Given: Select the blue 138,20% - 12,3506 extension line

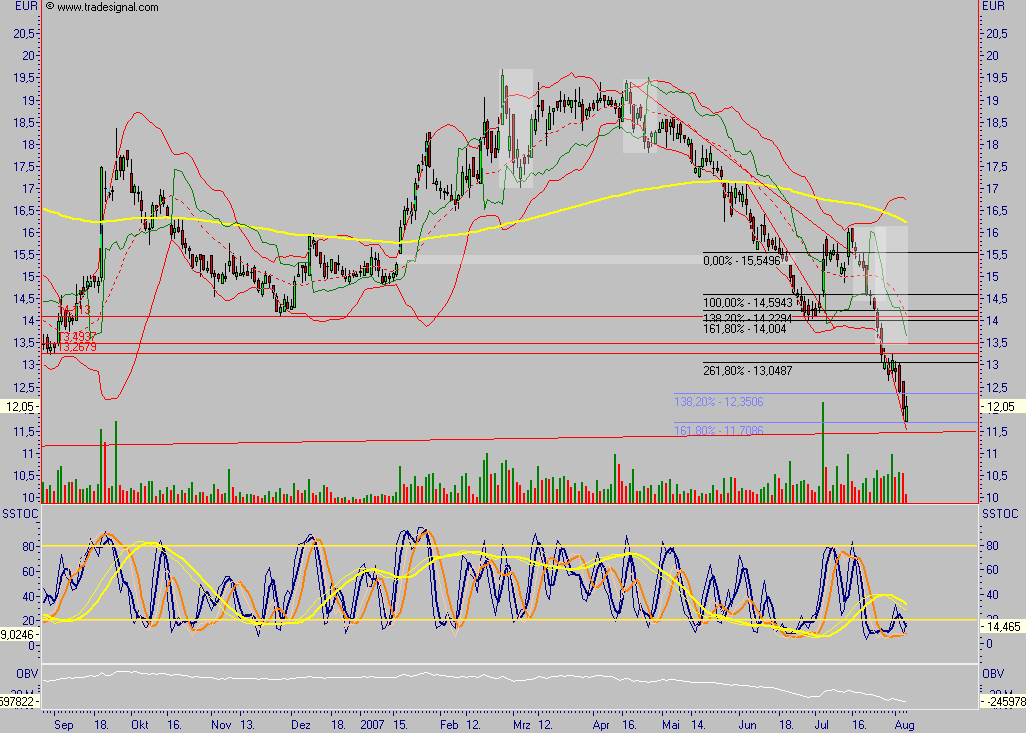Looking at the screenshot, I should point(717,401).
